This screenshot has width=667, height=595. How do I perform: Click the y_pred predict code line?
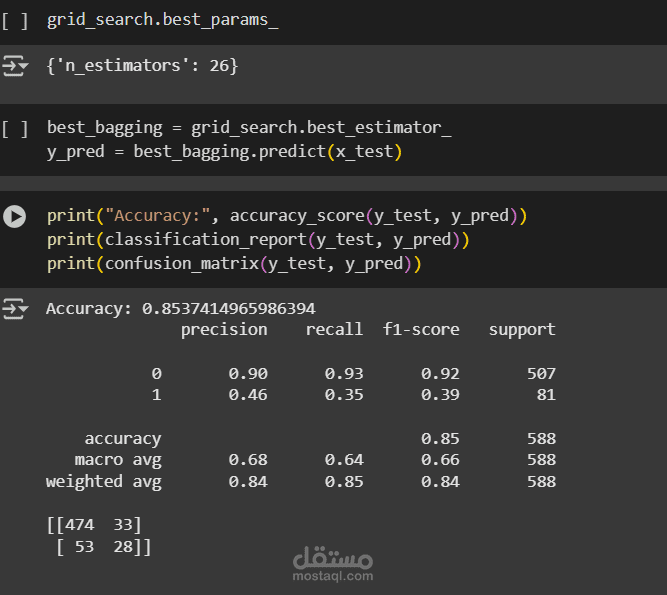coord(224,152)
